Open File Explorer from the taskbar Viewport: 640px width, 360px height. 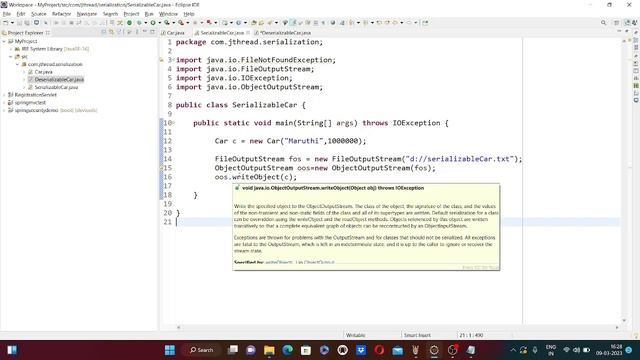269,350
